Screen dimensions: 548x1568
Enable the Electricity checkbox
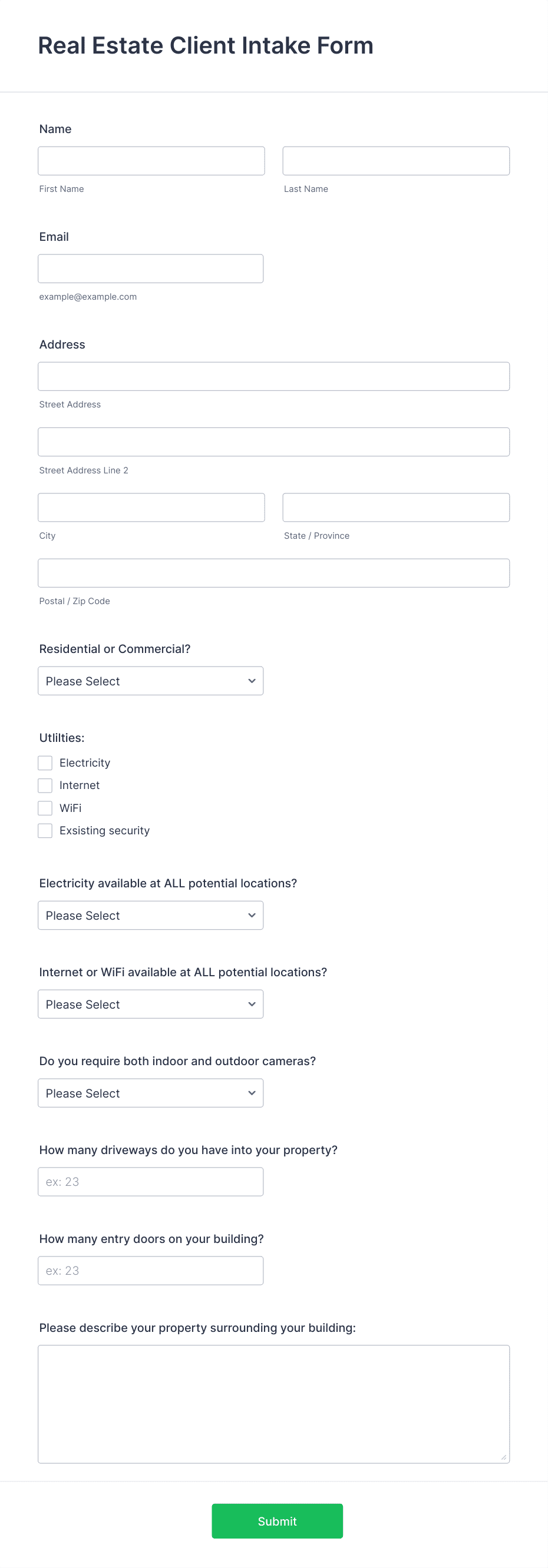pyautogui.click(x=44, y=762)
